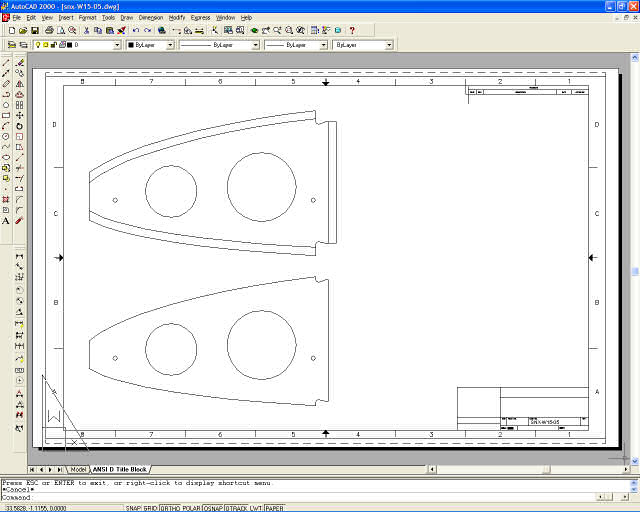This screenshot has width=640, height=512.
Task: Click the Save icon in toolbar
Action: [x=34, y=31]
